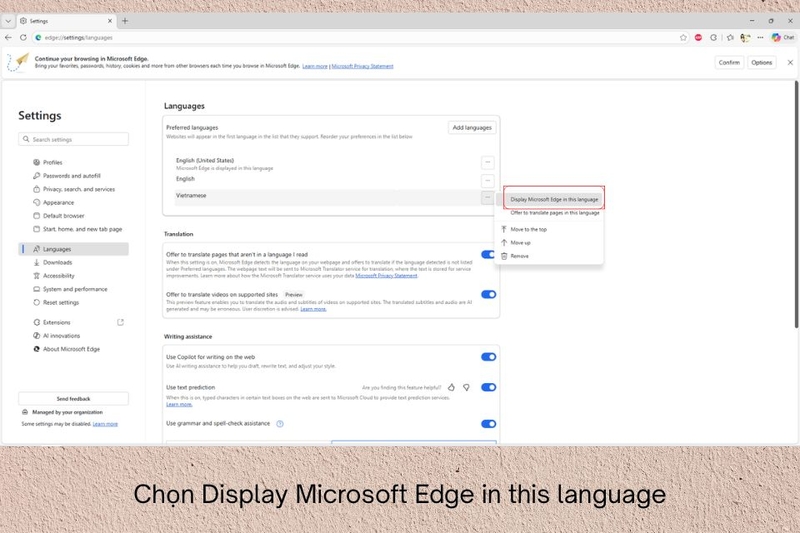Toggle Use text prediction switch
This screenshot has width=800, height=533.
point(488,388)
